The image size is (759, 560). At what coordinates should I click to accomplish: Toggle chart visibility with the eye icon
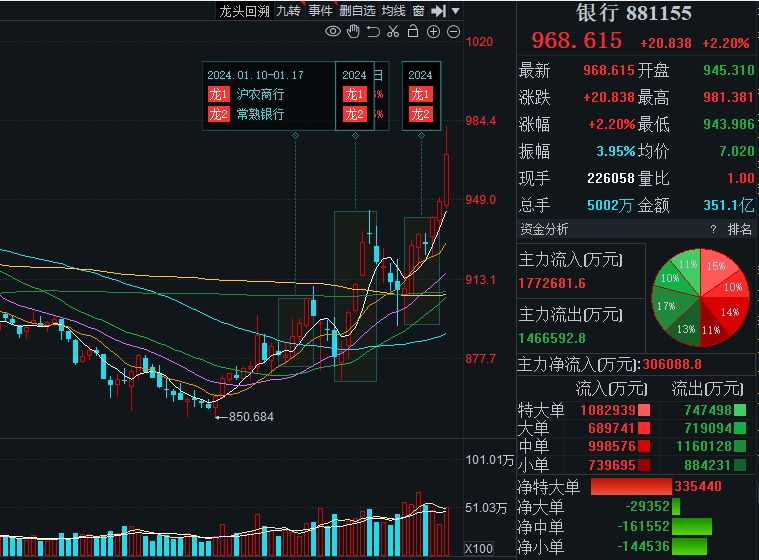(333, 31)
